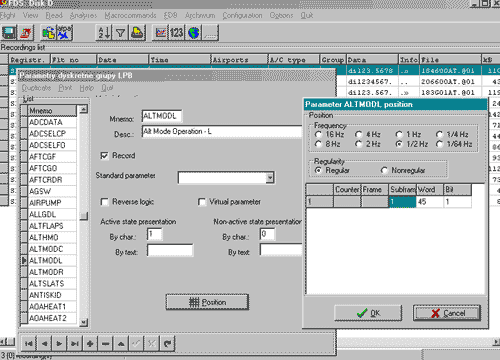The width and height of the screenshot is (500, 360).
Task: Click the mnemo list scrollbar thumb
Action: (84, 216)
